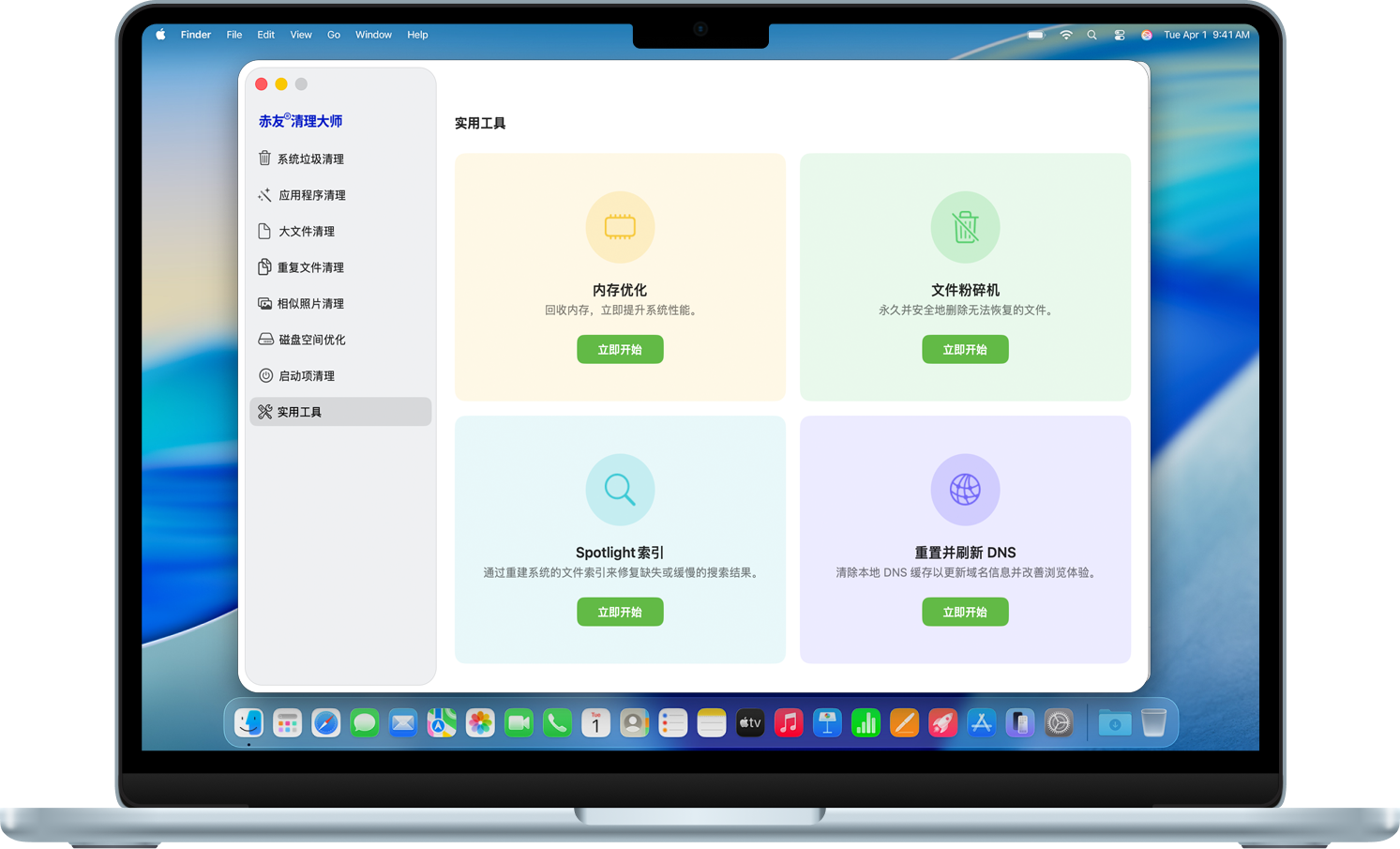Select the 大文件清理 document icon

point(265,231)
